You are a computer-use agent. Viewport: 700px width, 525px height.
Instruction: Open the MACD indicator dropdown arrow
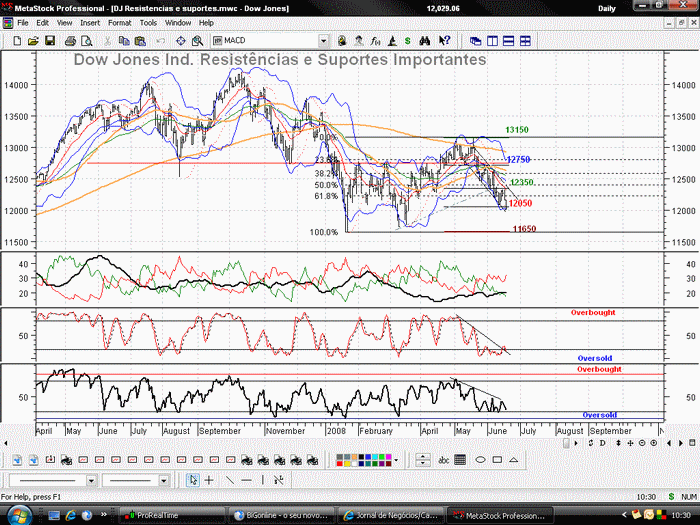click(323, 41)
